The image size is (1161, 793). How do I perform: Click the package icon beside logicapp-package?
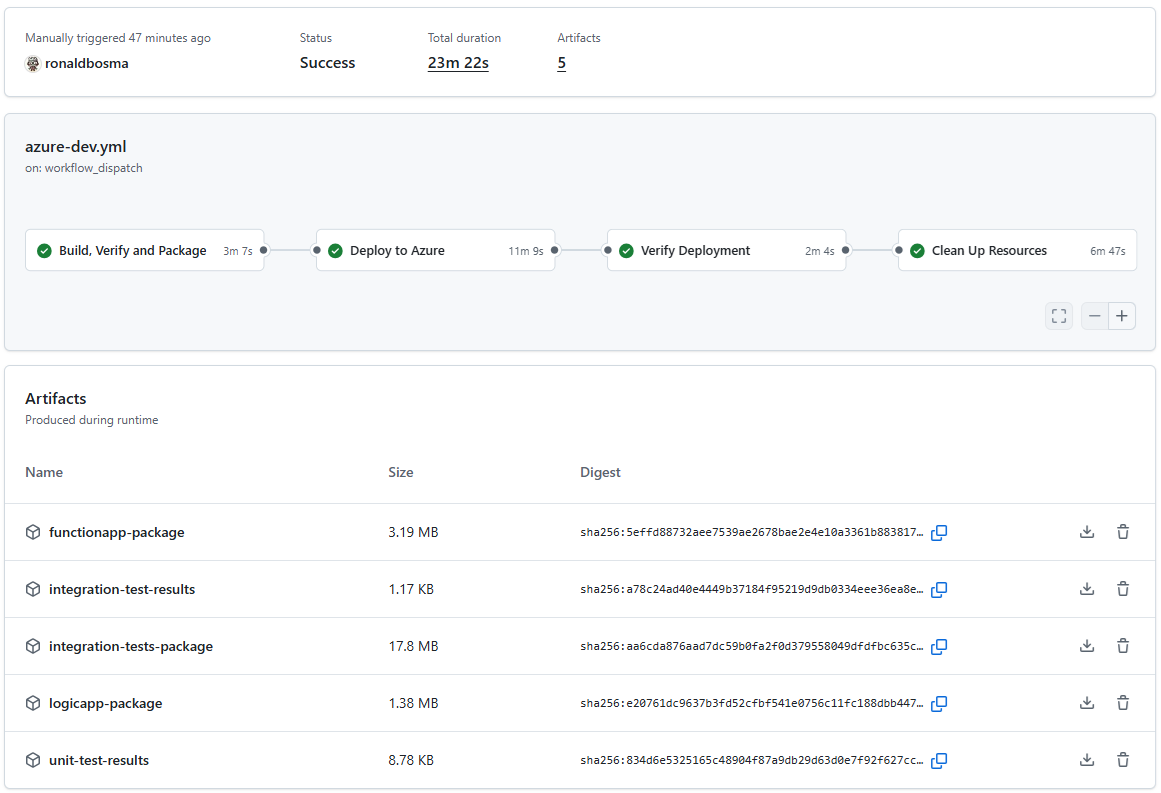(x=33, y=703)
